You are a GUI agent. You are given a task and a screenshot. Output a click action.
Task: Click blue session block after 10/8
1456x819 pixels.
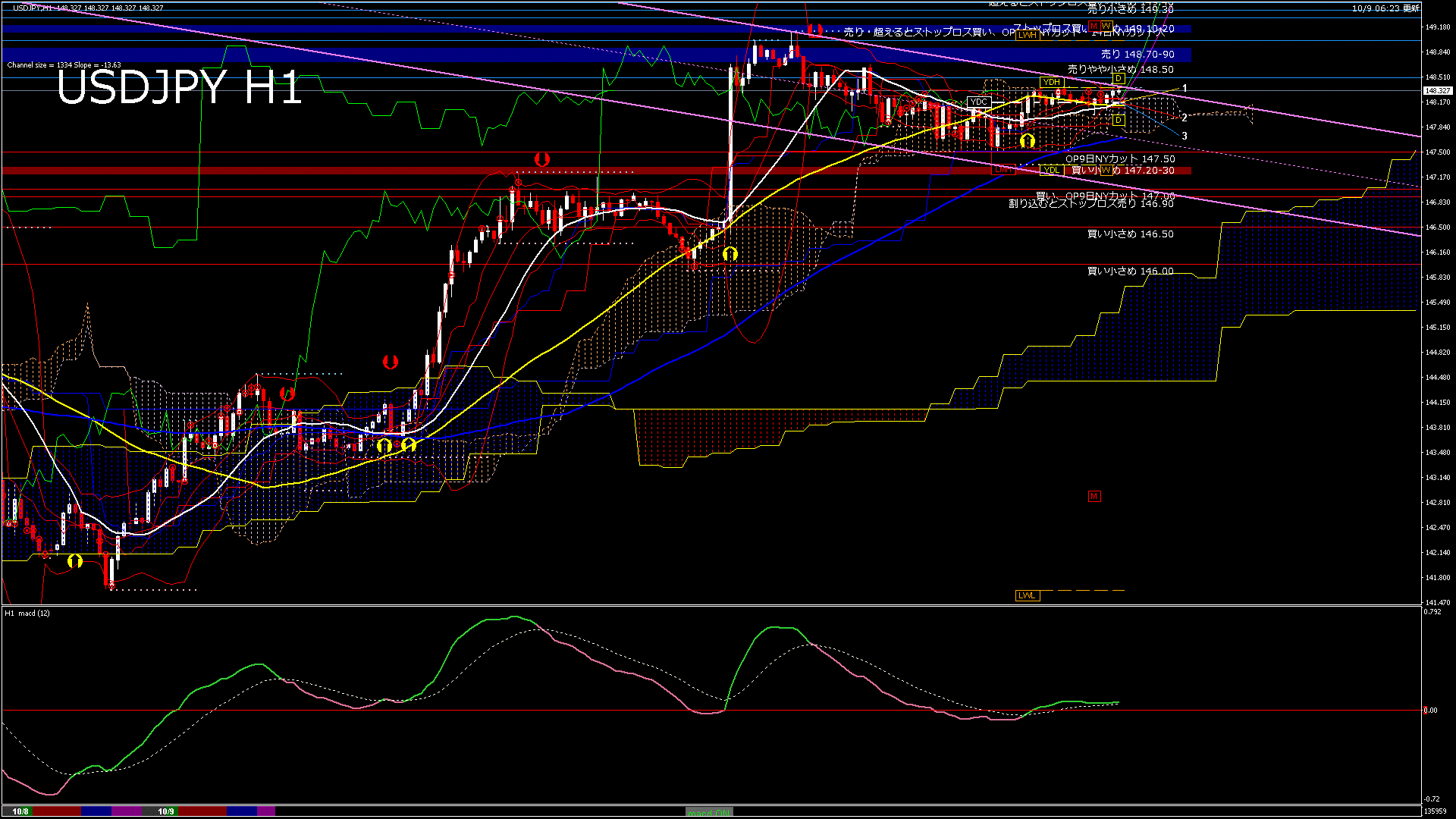click(96, 811)
